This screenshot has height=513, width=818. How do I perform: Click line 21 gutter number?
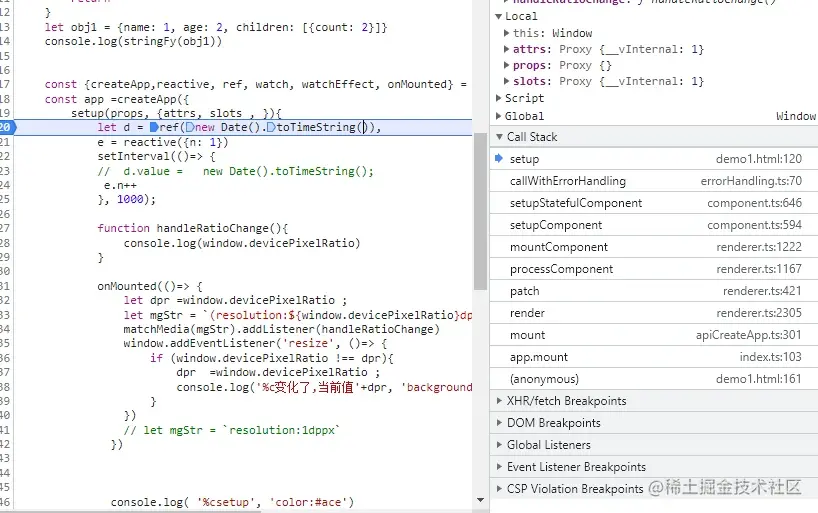point(5,142)
